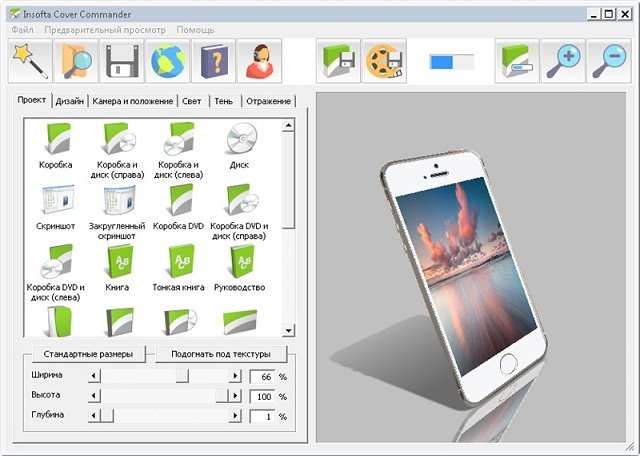Switch to the Свет tab

click(192, 101)
